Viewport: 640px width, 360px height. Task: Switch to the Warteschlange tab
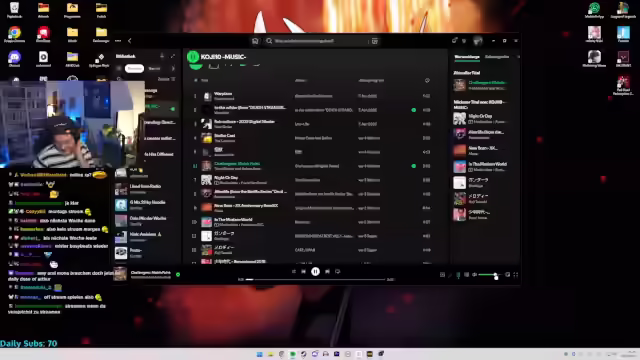tap(467, 57)
